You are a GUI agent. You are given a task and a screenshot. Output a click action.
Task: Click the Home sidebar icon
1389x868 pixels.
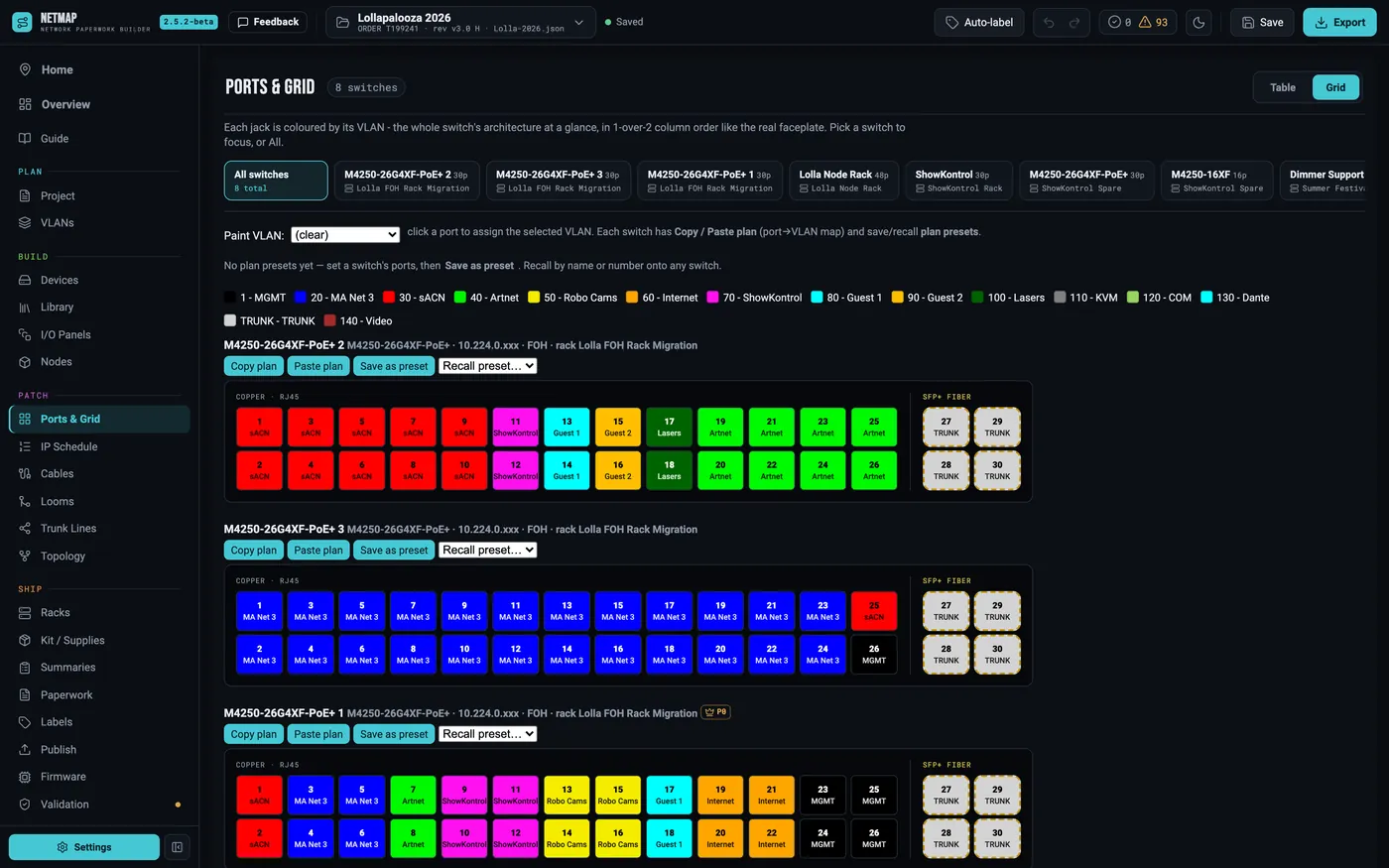25,69
